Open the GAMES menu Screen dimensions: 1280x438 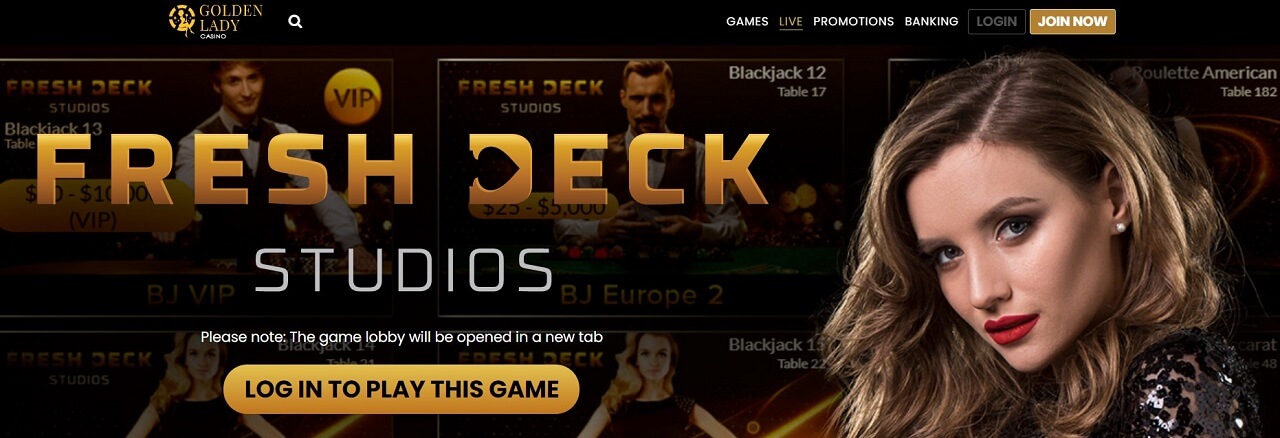[747, 21]
